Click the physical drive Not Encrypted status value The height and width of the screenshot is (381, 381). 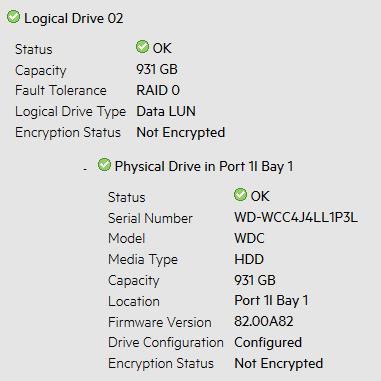(279, 363)
